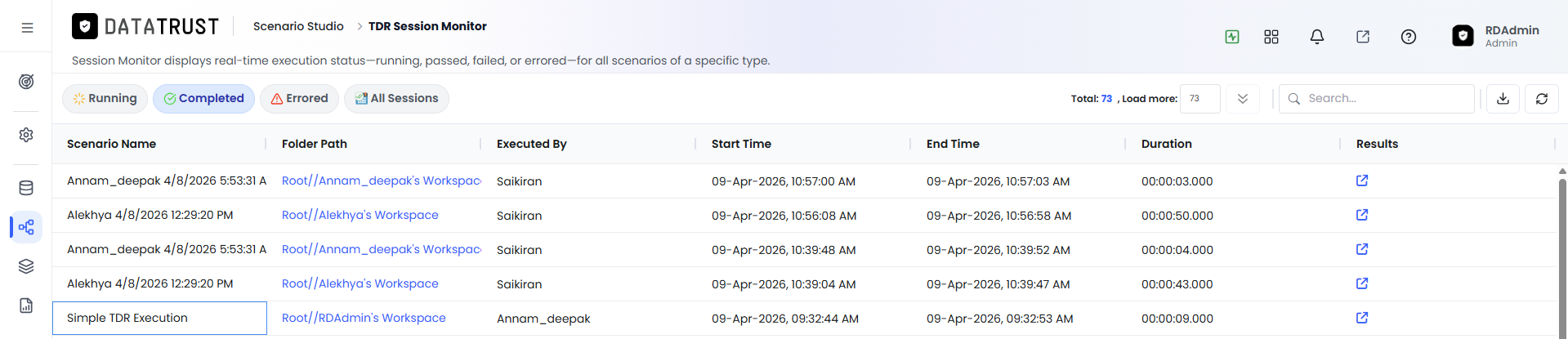Click start time 09-Apr-2026, 10:57:00 AM

(784, 181)
